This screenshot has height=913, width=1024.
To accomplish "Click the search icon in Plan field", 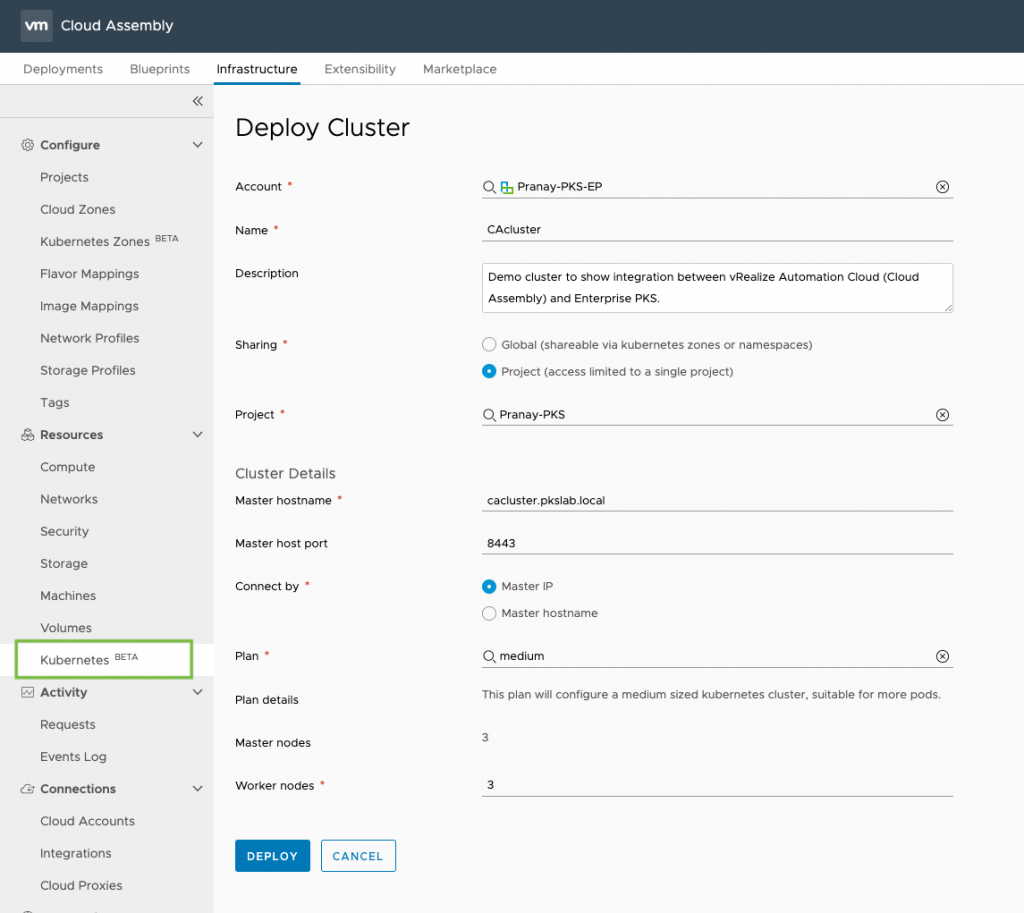I will pyautogui.click(x=489, y=656).
